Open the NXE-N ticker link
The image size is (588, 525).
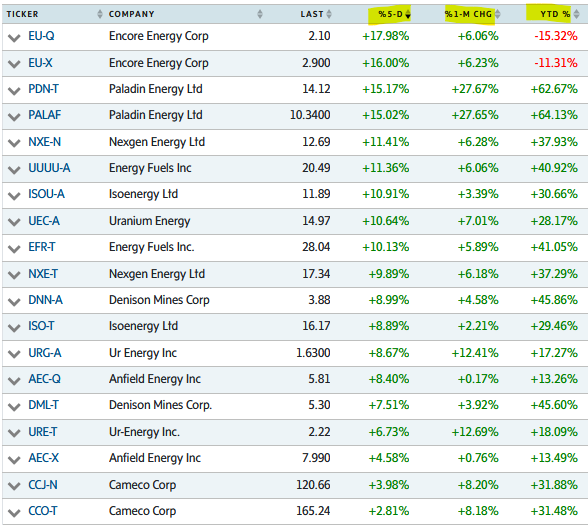(x=45, y=142)
